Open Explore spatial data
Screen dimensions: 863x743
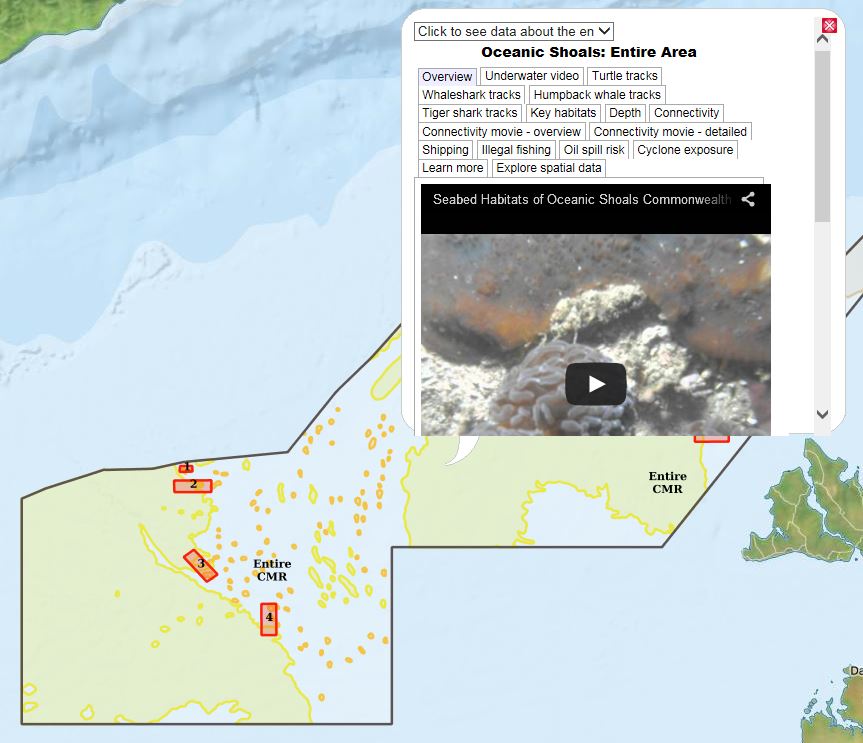tap(549, 168)
